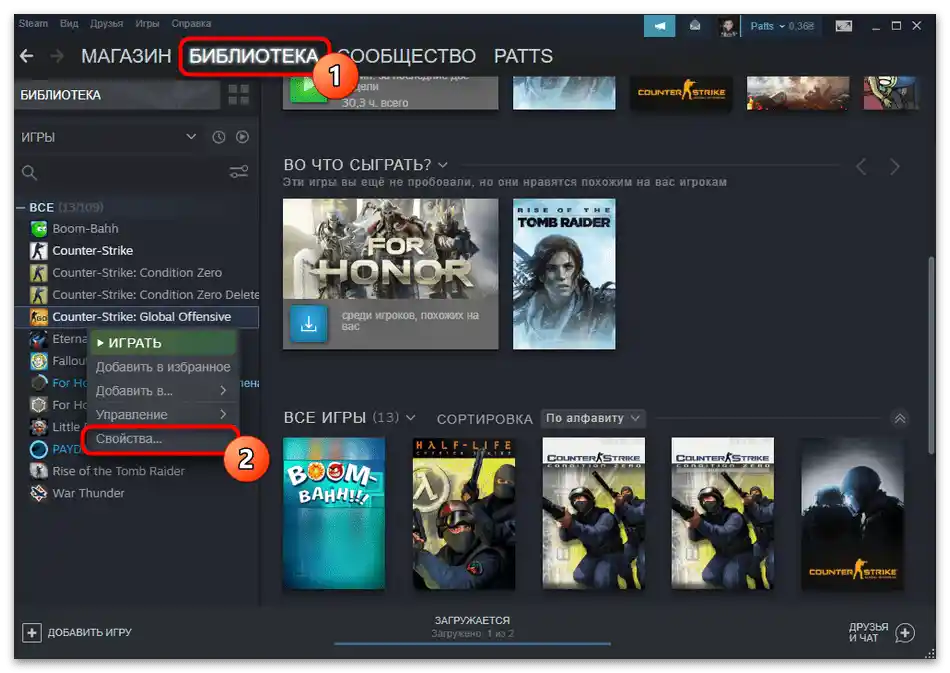Open the Друзья menu
This screenshot has width=950, height=673.
[x=107, y=24]
